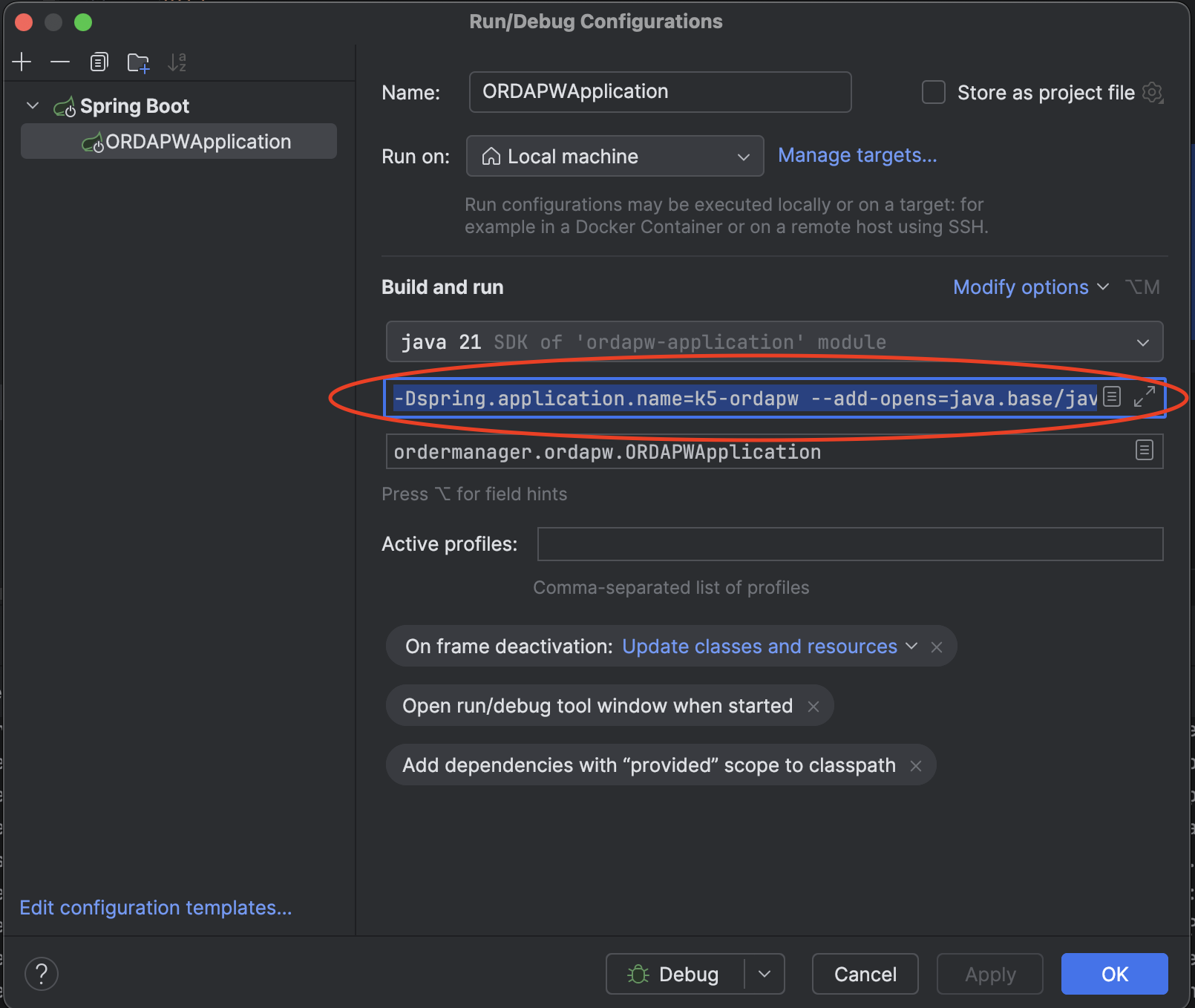Remove the provided scope dependencies option
The height and width of the screenshot is (1008, 1195).
pyautogui.click(x=916, y=765)
